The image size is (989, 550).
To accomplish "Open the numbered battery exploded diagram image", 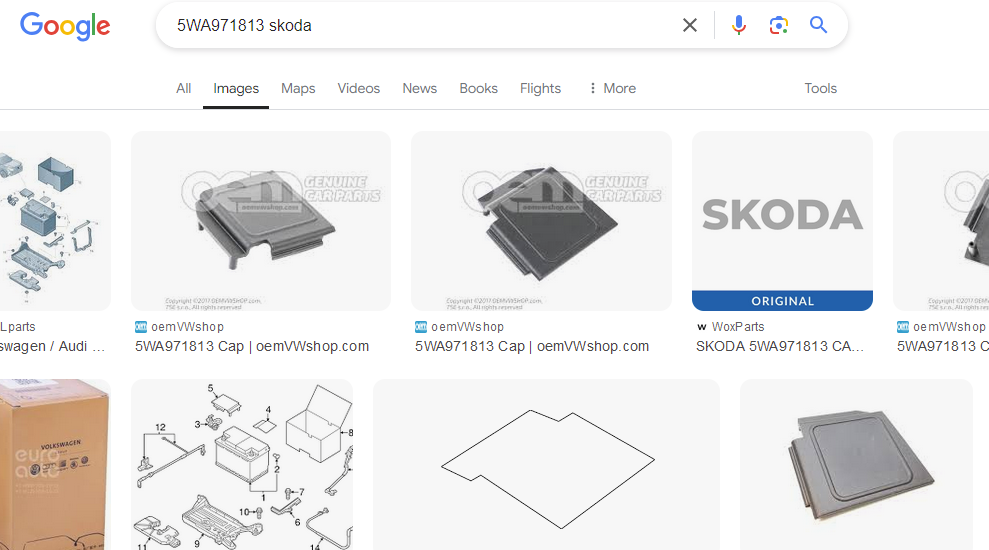I will (x=242, y=464).
